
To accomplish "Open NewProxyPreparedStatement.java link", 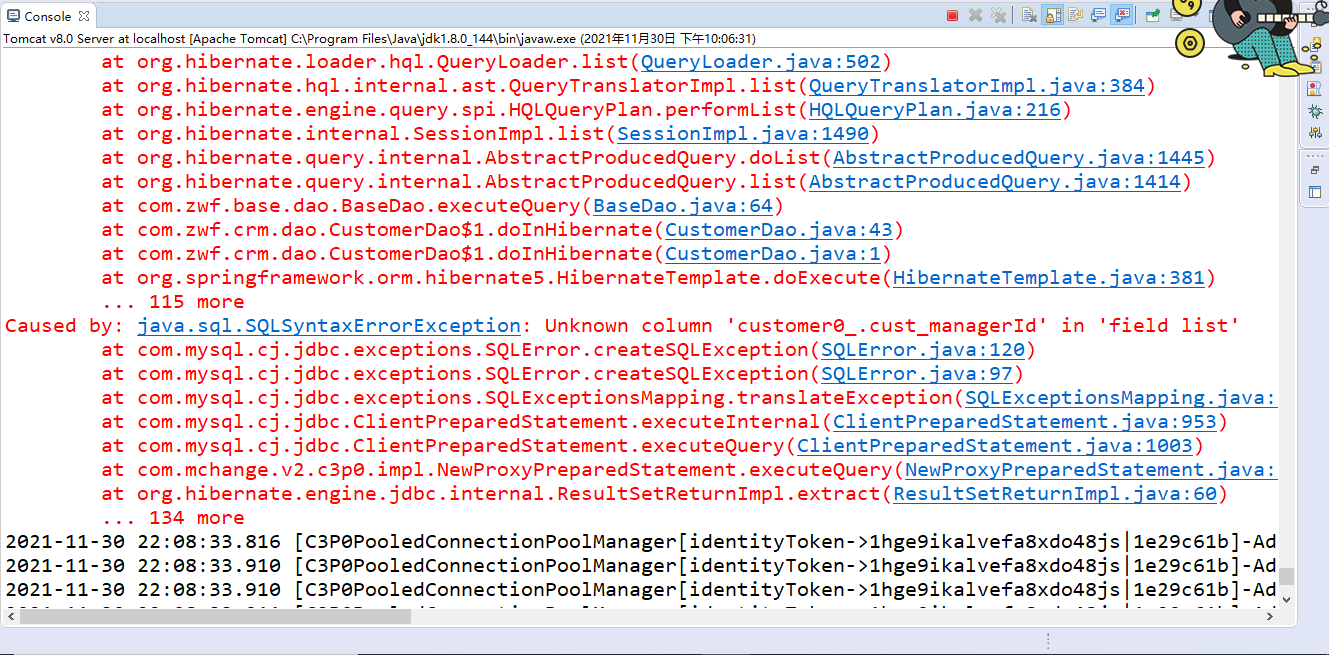I will coord(1090,470).
